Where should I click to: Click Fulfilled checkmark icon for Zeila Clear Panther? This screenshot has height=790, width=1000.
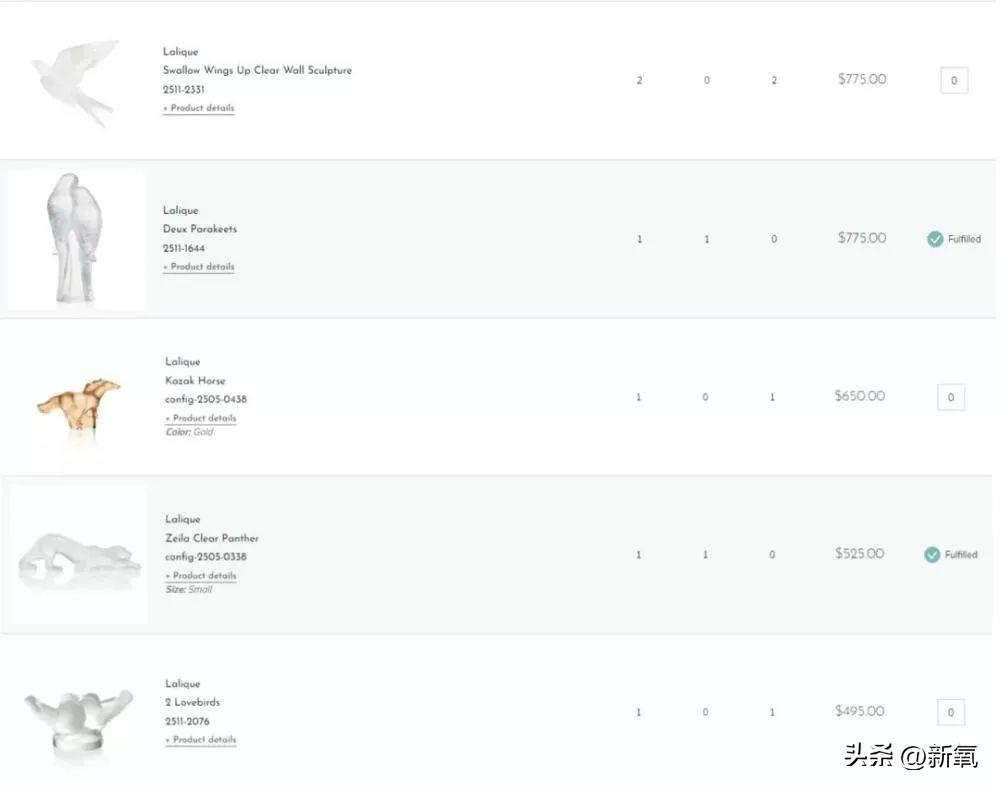pos(932,555)
